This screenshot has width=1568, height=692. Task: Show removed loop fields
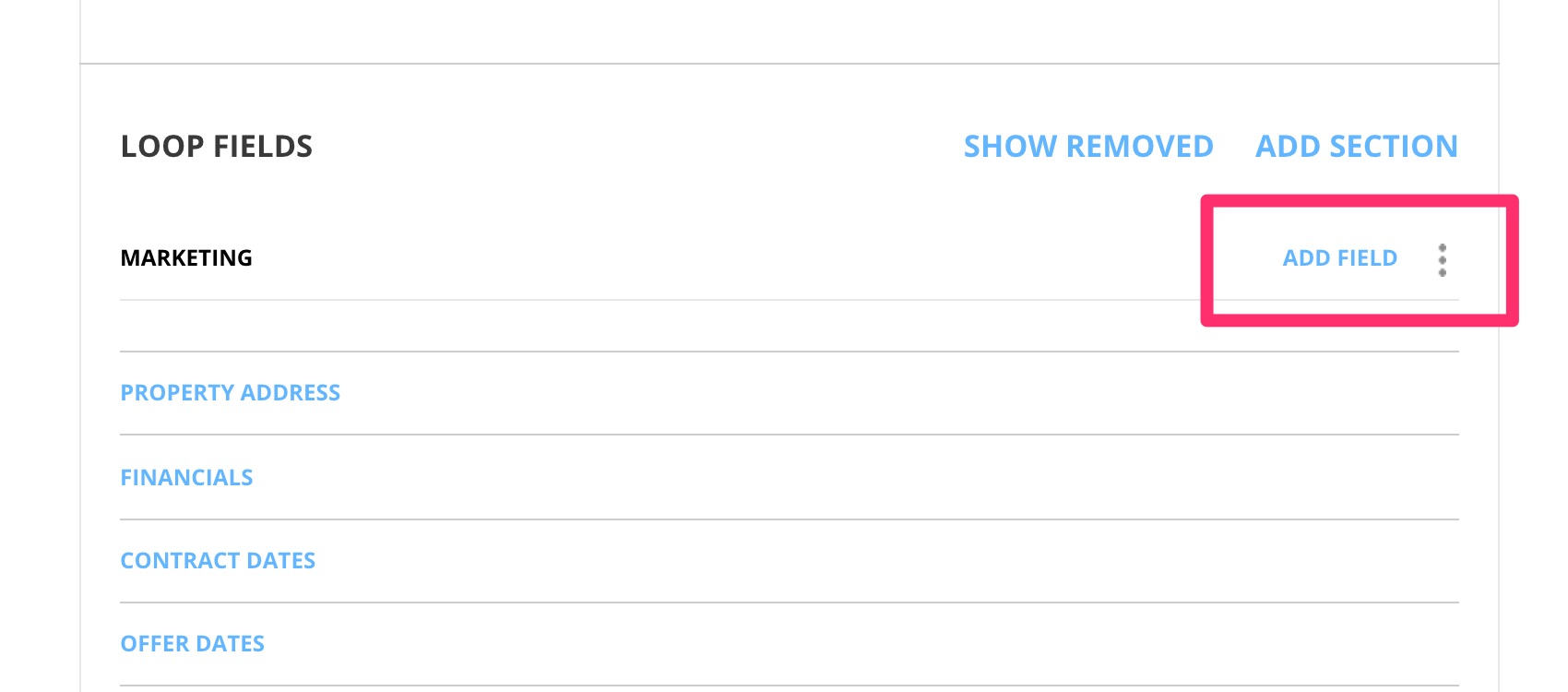[1088, 146]
